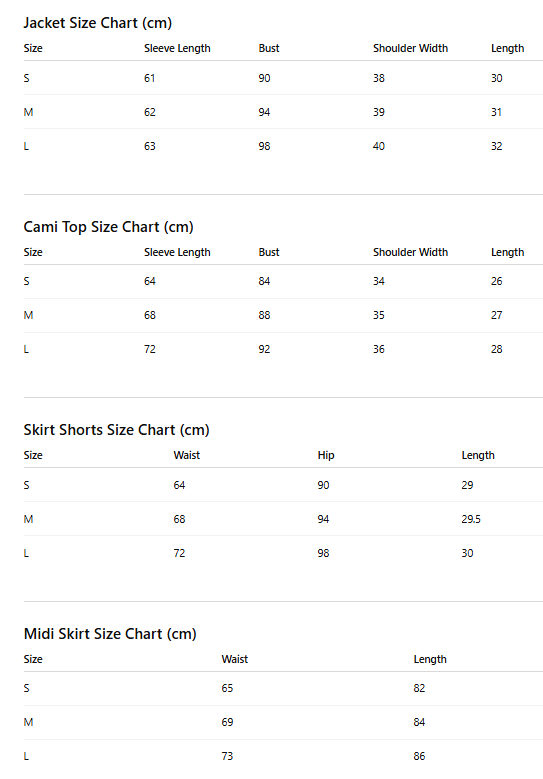The height and width of the screenshot is (779, 543).
Task: Select Cami Top size M length 27
Action: [497, 315]
